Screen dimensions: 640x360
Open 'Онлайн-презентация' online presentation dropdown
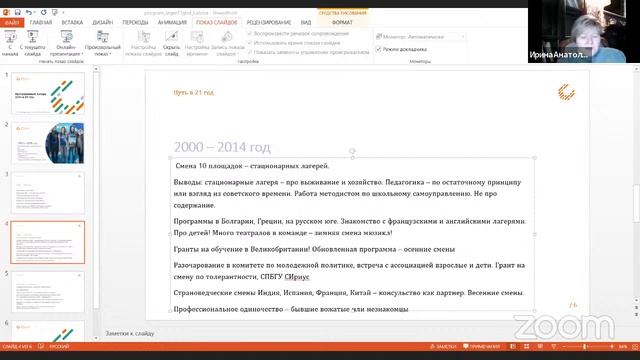point(66,43)
